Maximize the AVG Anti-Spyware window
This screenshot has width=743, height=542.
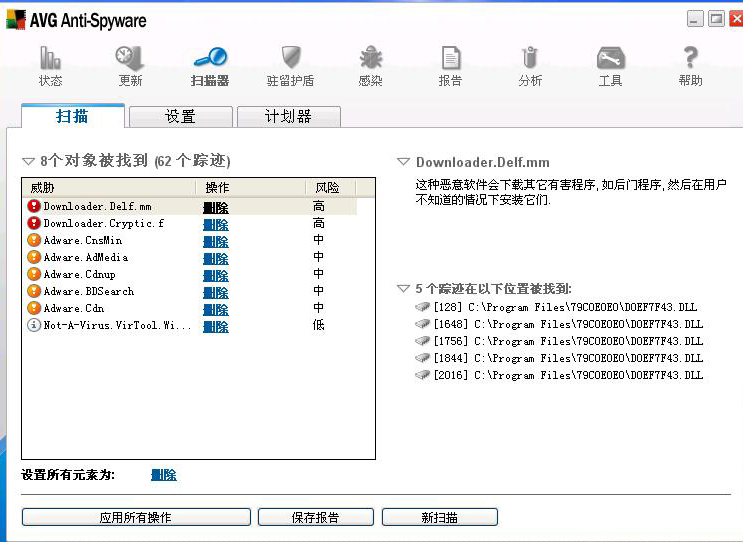pos(716,19)
